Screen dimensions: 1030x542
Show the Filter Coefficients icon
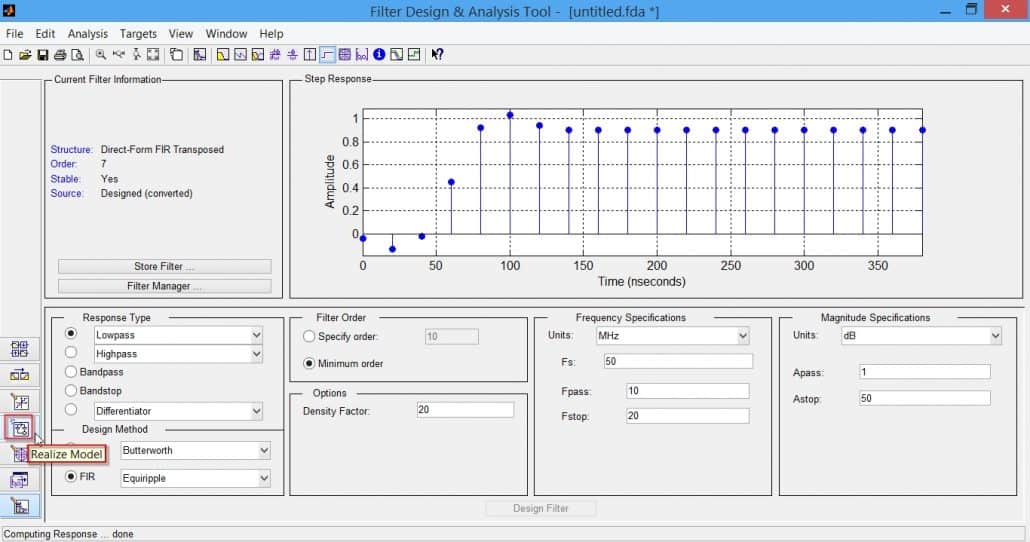click(361, 55)
